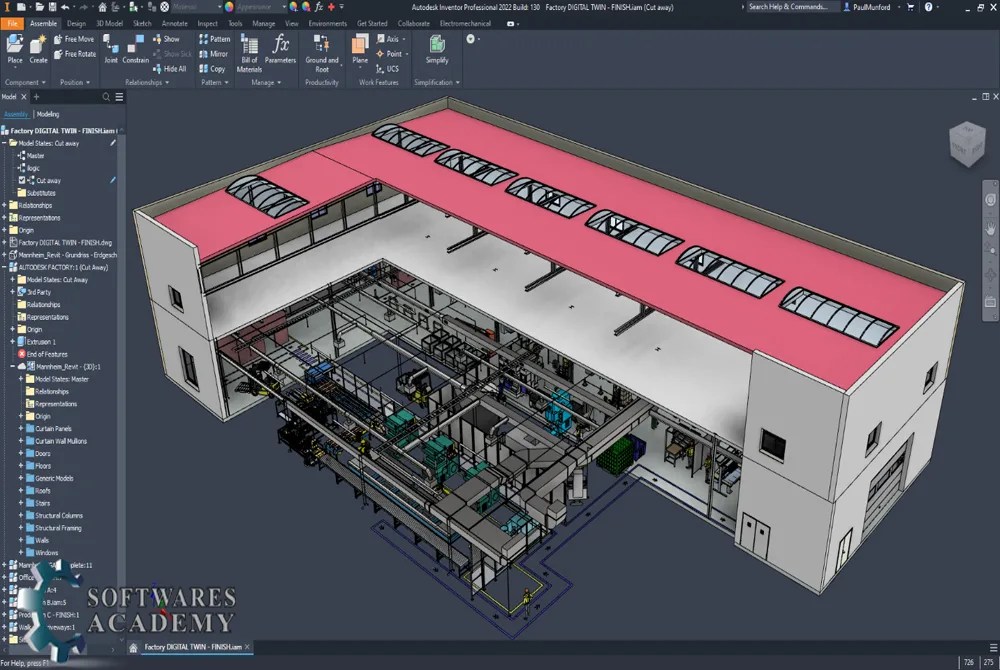Open the Bill of Materials tool
Screen dimensions: 1000x670
(x=248, y=50)
